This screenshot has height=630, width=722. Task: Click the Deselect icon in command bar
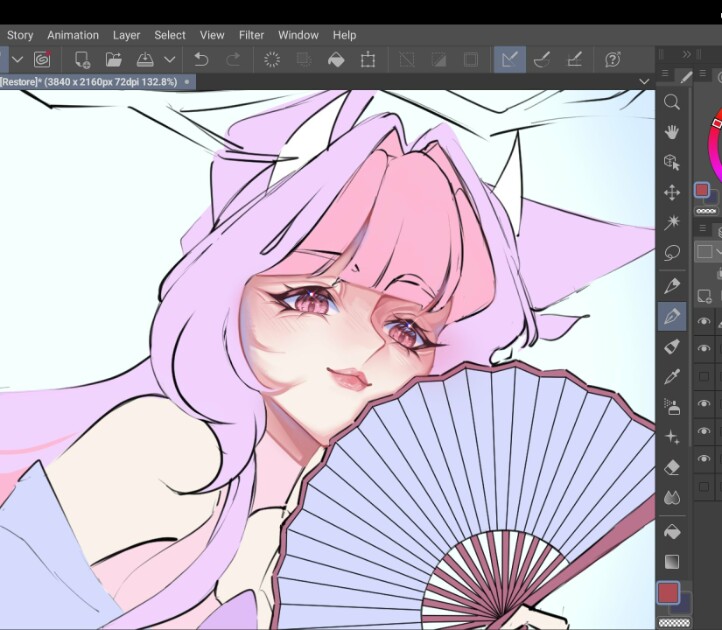407,59
